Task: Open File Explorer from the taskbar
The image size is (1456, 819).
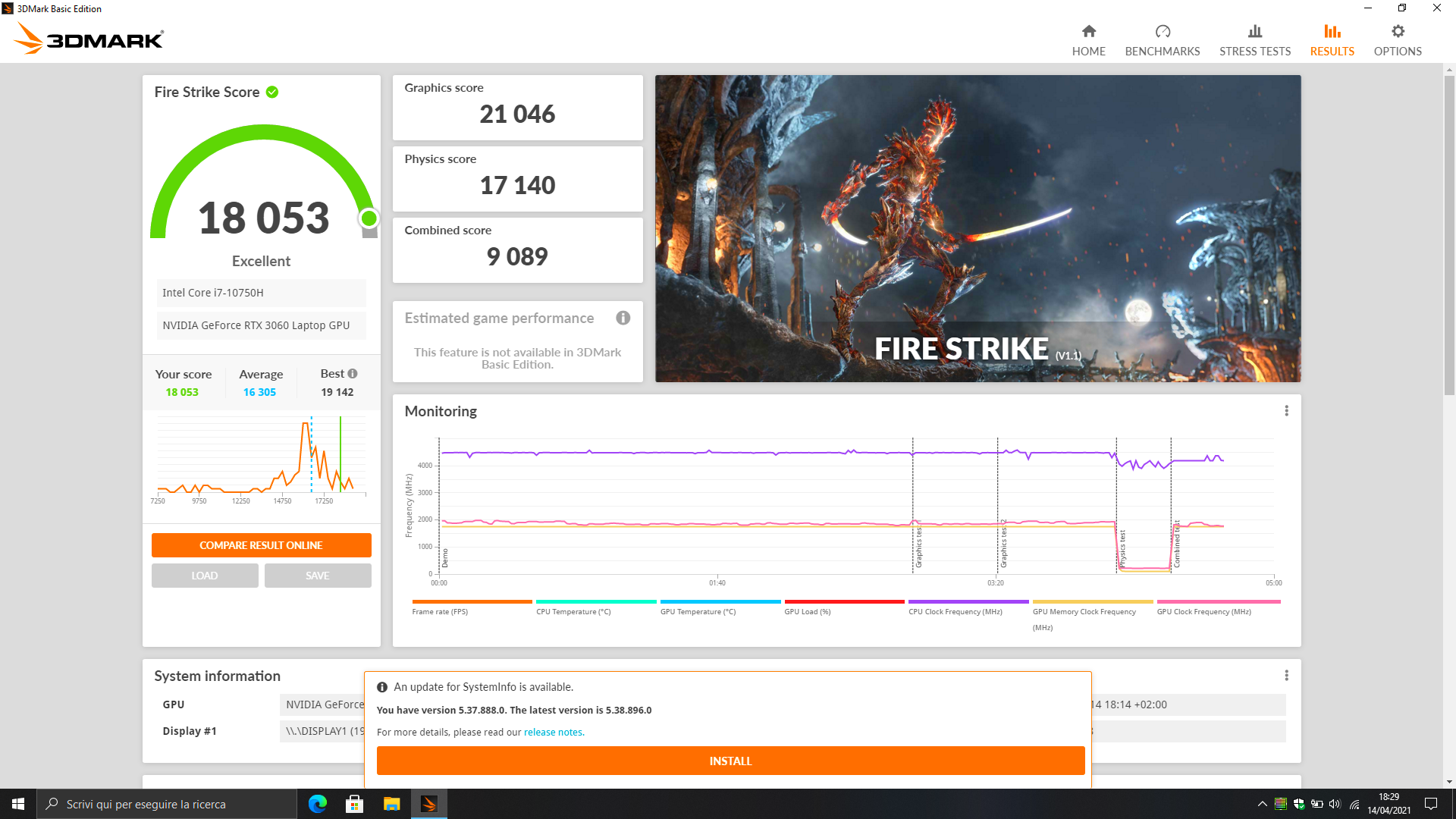Action: click(x=391, y=804)
